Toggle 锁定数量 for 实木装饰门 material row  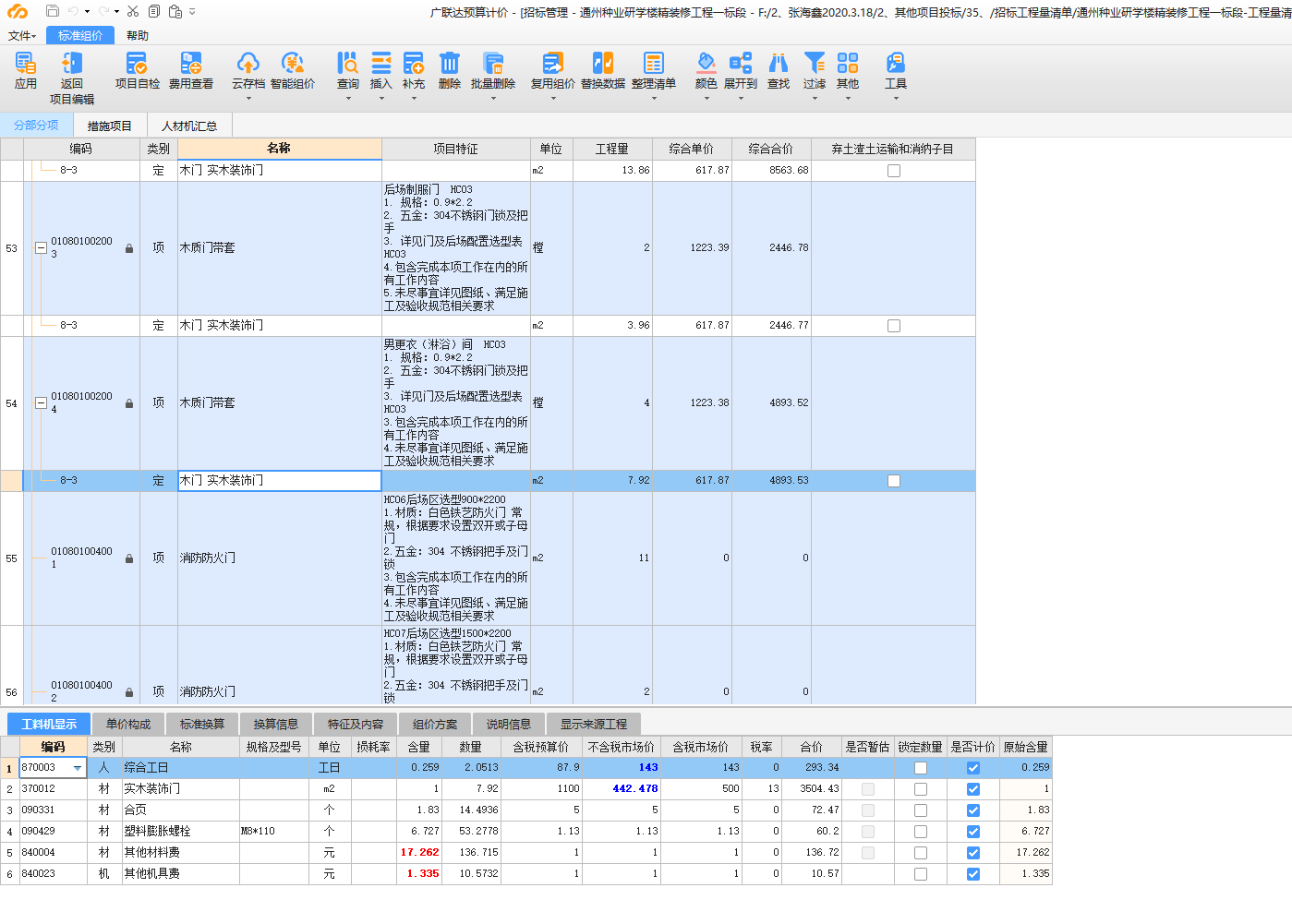pyautogui.click(x=921, y=789)
